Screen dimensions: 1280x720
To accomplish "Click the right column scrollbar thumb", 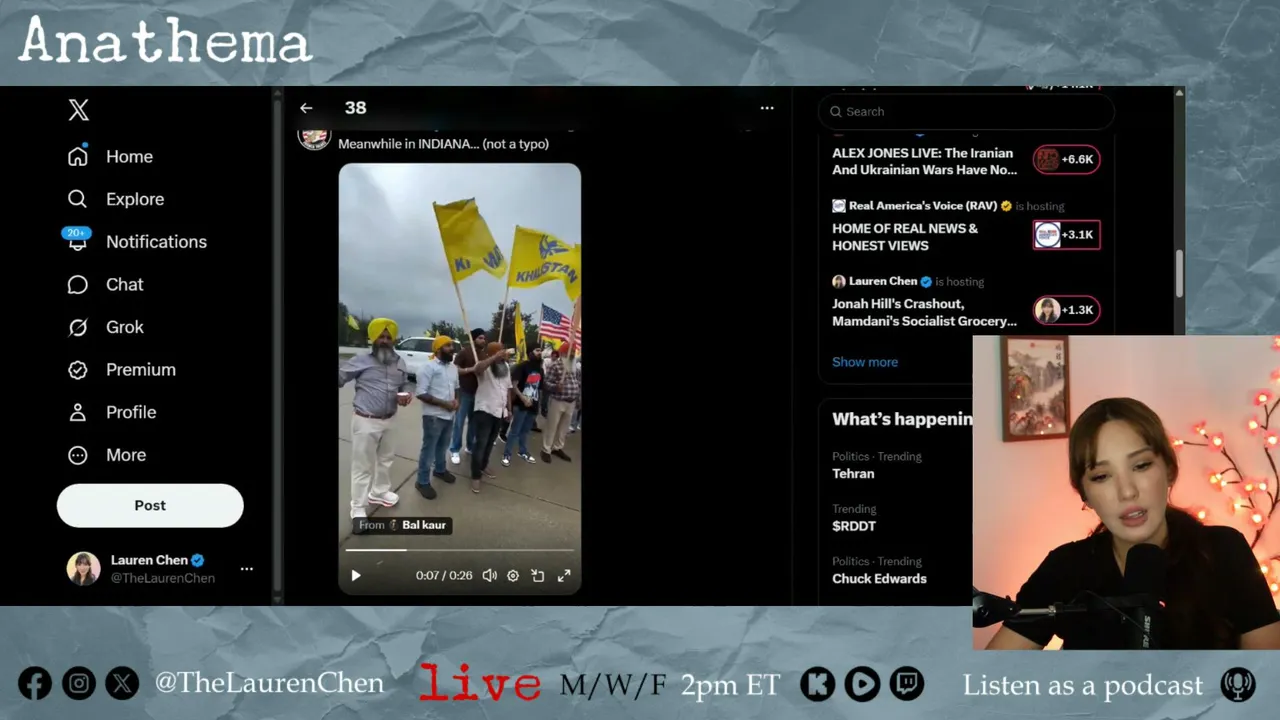I will pyautogui.click(x=1179, y=273).
